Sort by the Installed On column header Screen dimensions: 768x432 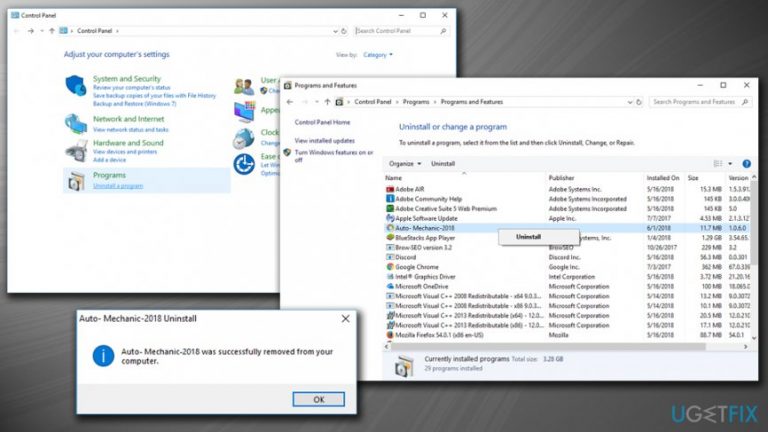(664, 178)
